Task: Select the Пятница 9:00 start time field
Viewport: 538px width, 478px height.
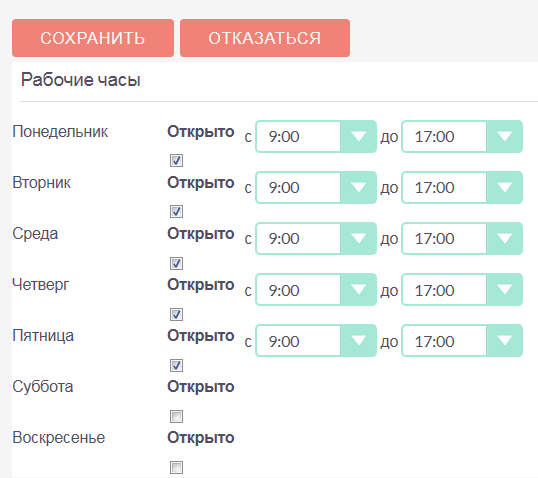Action: (x=298, y=341)
